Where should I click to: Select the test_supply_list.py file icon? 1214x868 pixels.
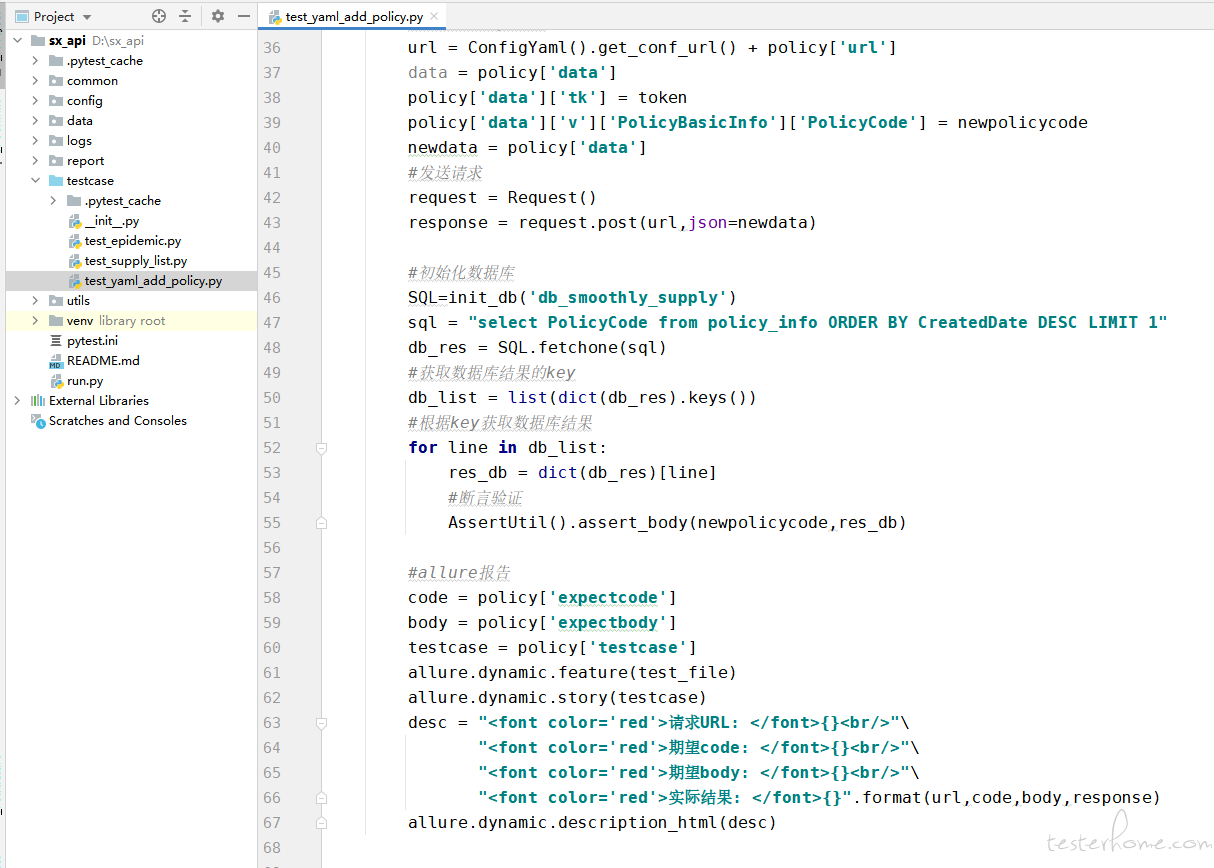tap(75, 261)
